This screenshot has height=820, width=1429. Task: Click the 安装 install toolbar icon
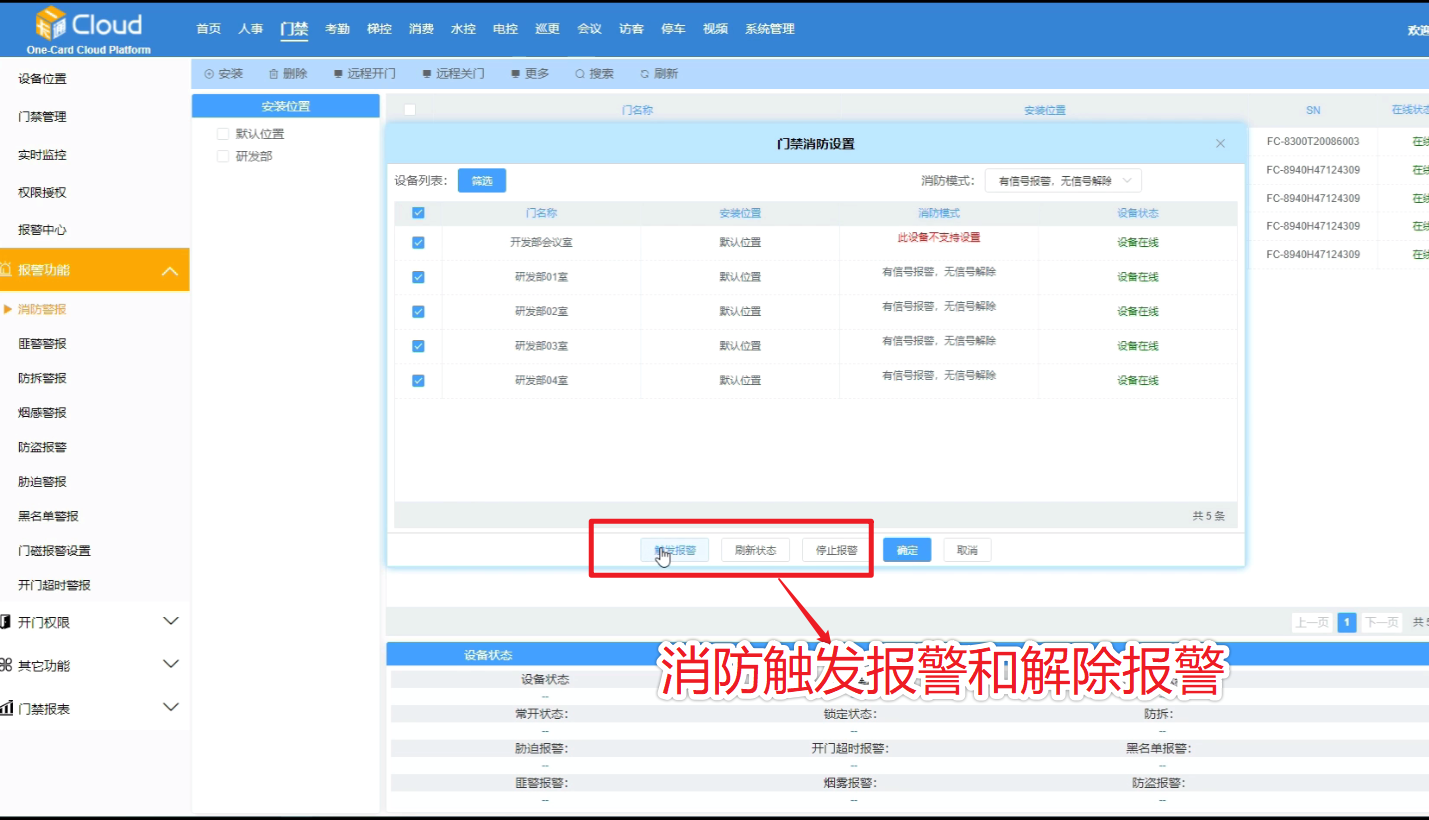coord(209,74)
